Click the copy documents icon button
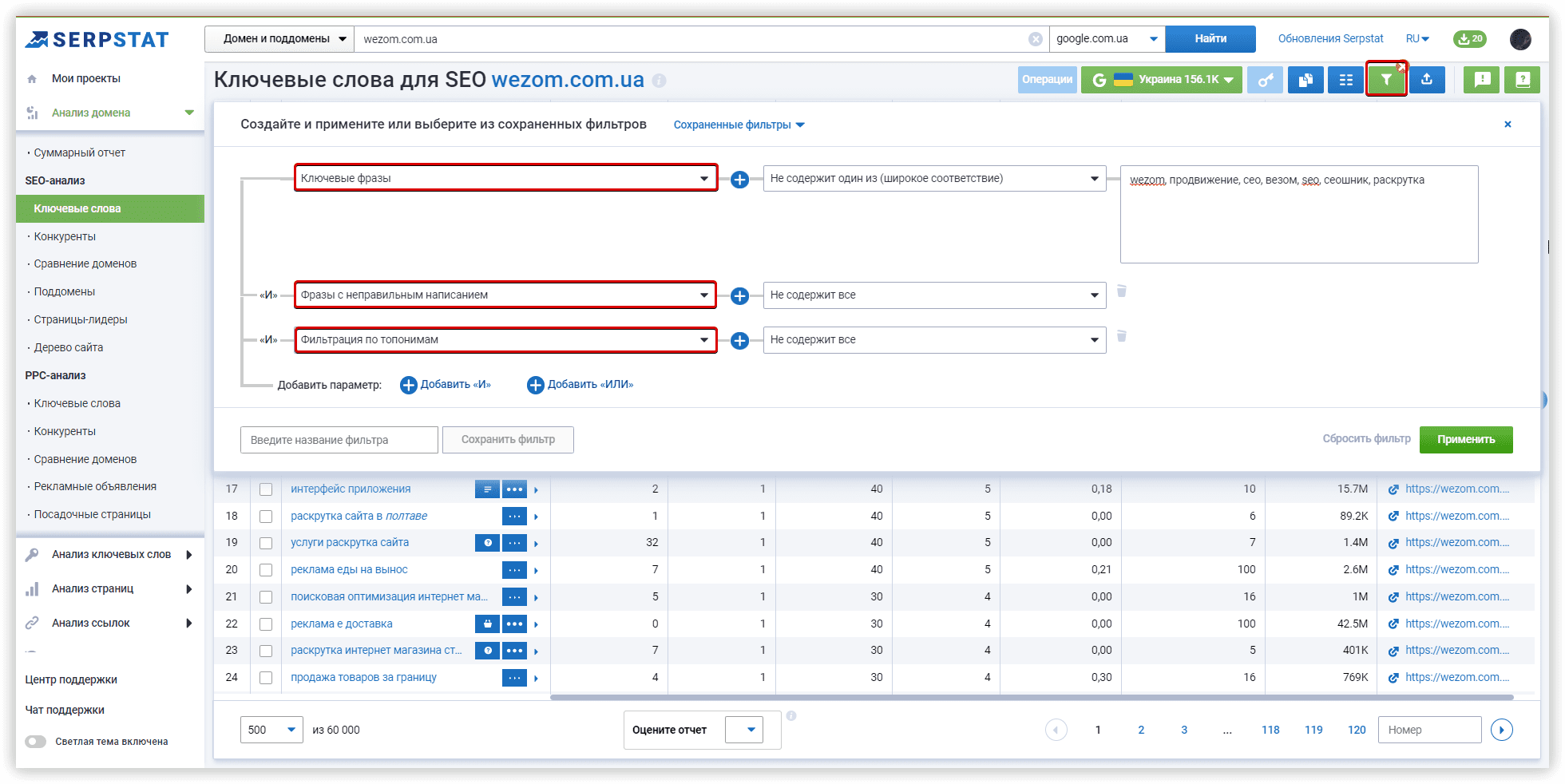 [1305, 80]
